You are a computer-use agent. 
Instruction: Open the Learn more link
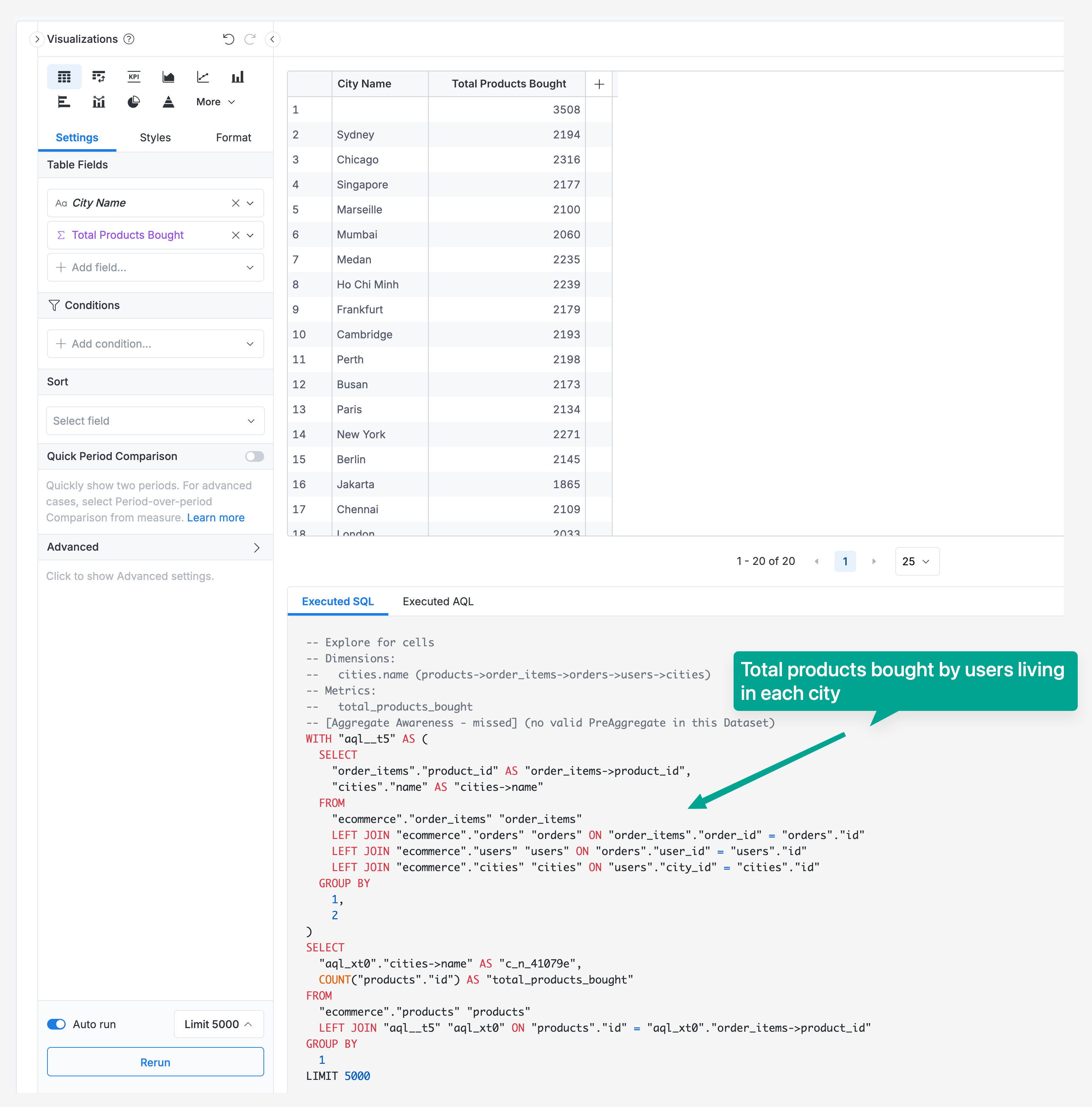(x=216, y=517)
